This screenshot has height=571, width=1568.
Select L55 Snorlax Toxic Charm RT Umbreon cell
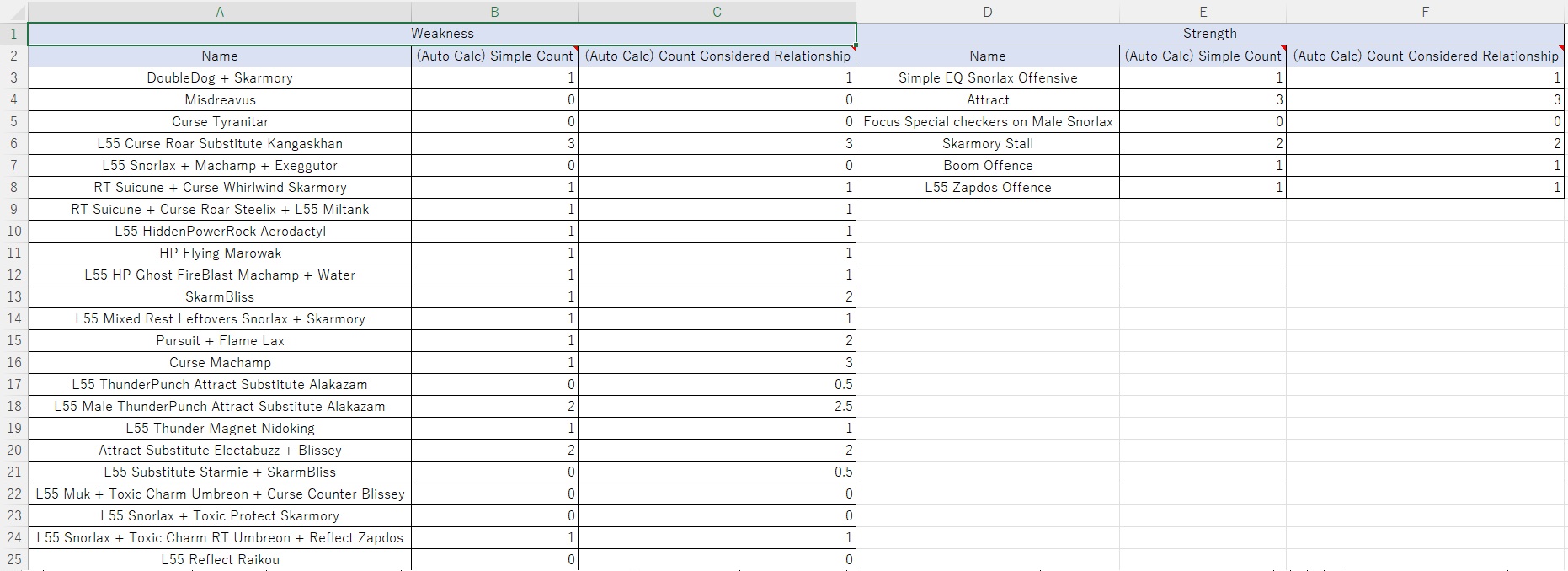point(220,537)
